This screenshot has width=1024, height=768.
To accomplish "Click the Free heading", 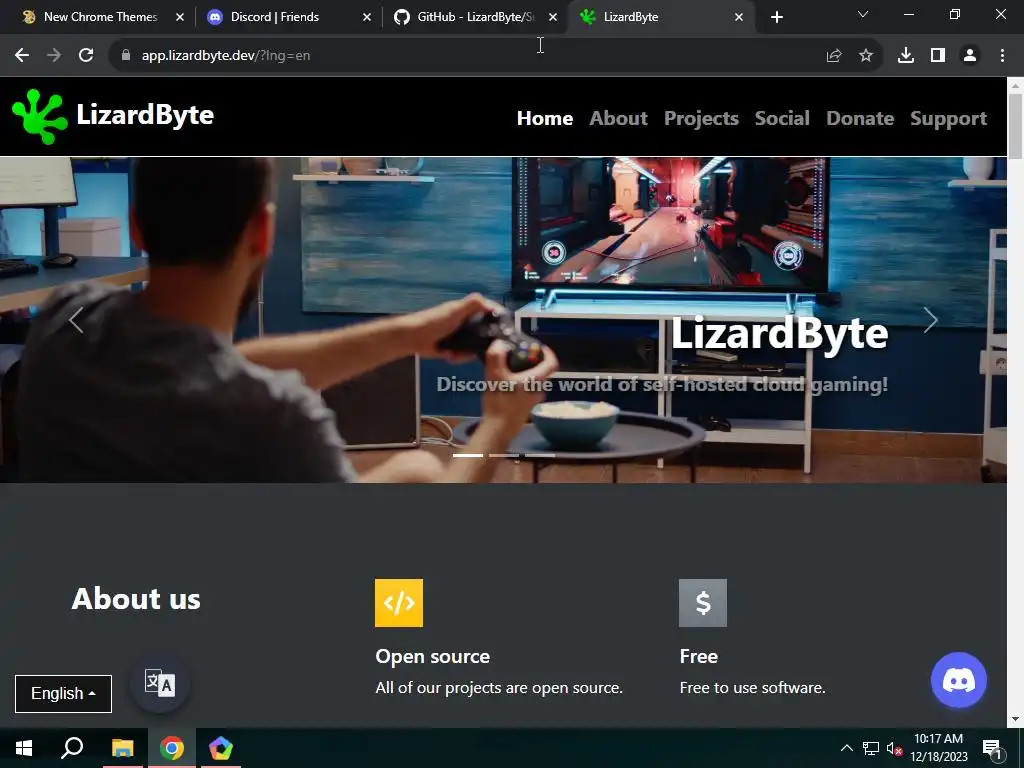I will click(x=698, y=656).
